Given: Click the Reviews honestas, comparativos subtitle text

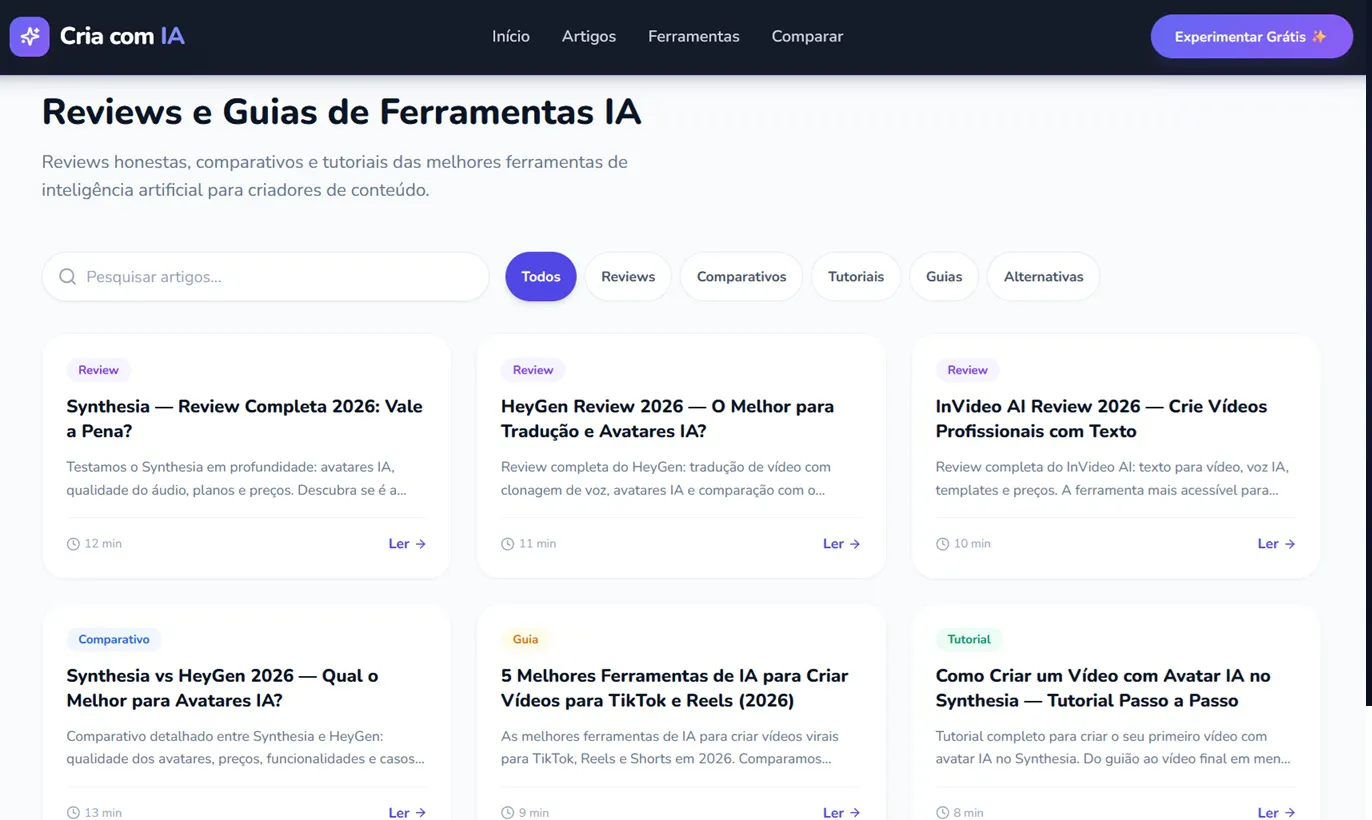Looking at the screenshot, I should (335, 176).
